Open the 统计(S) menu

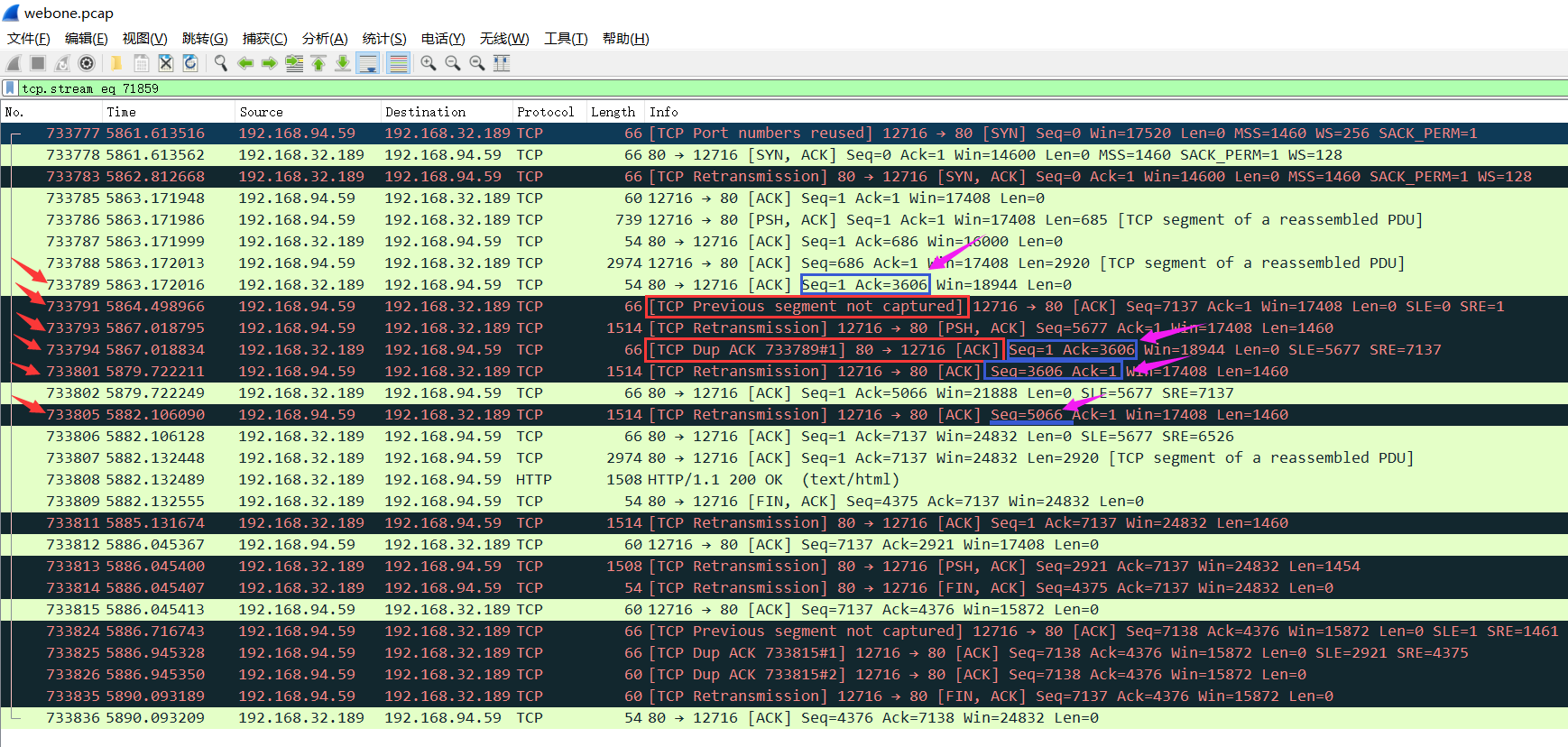pos(383,39)
